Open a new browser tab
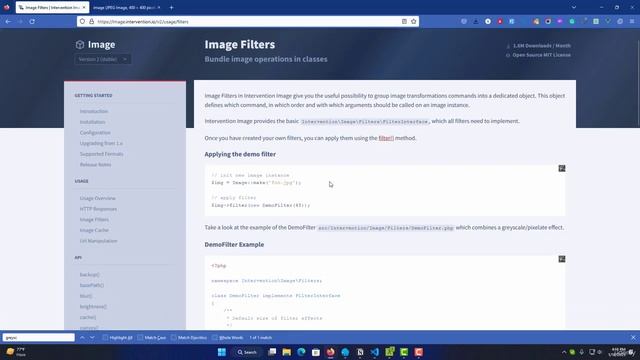 [171, 7]
